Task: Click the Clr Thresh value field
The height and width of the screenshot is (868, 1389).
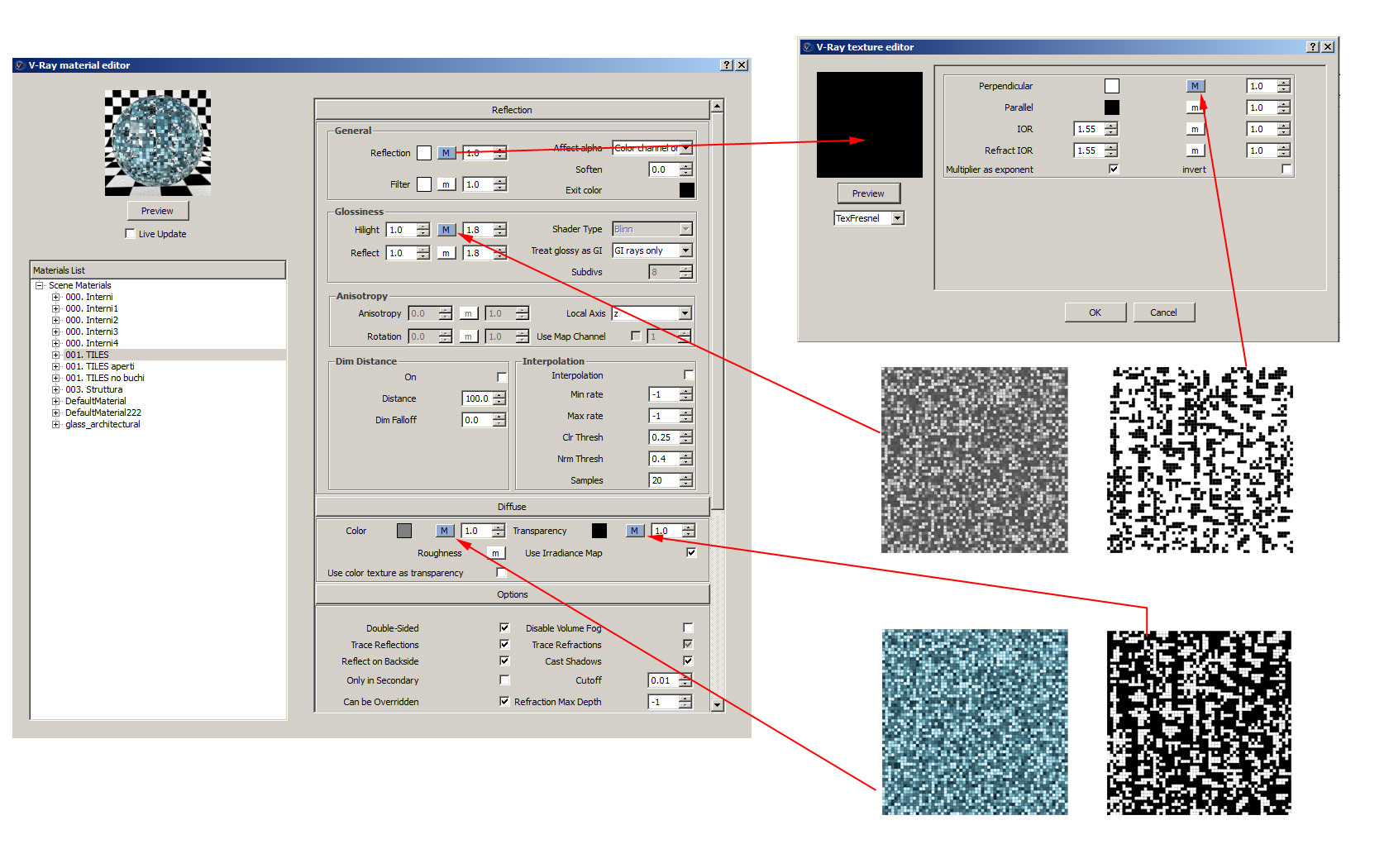Action: pyautogui.click(x=664, y=437)
